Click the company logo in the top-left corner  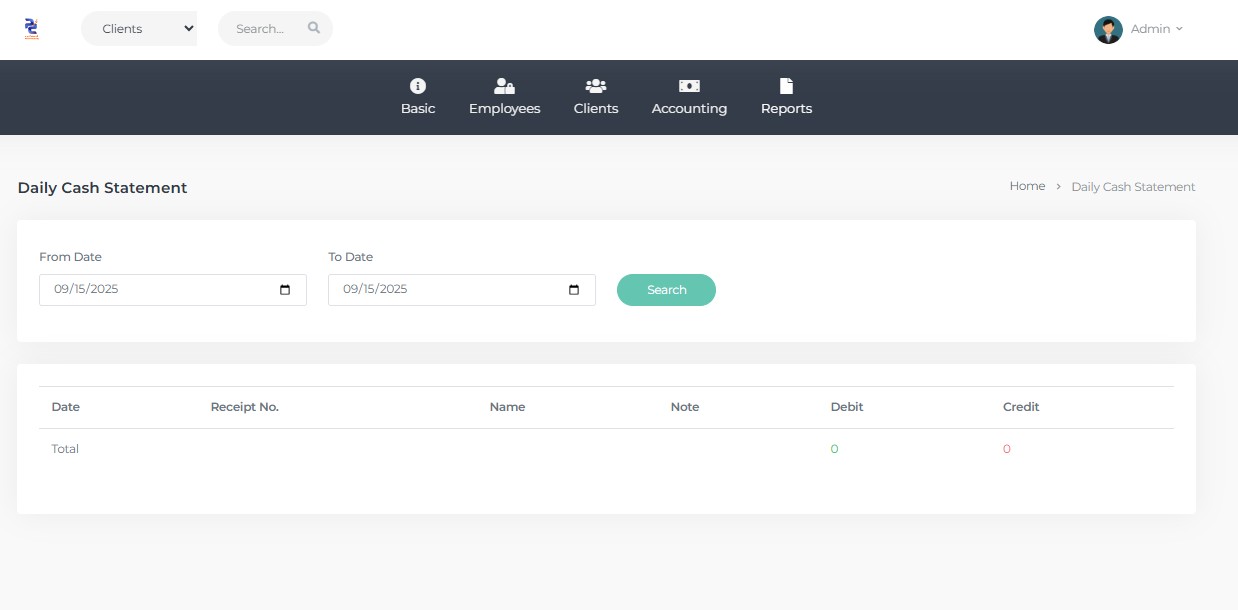point(31,28)
